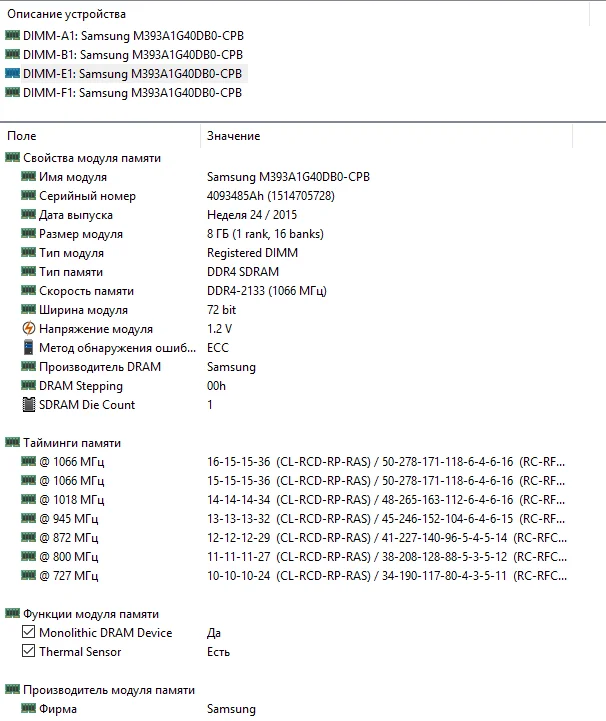The width and height of the screenshot is (606, 721).
Task: Select the 'Есть' value for Thermal Sensor
Action: tap(218, 652)
